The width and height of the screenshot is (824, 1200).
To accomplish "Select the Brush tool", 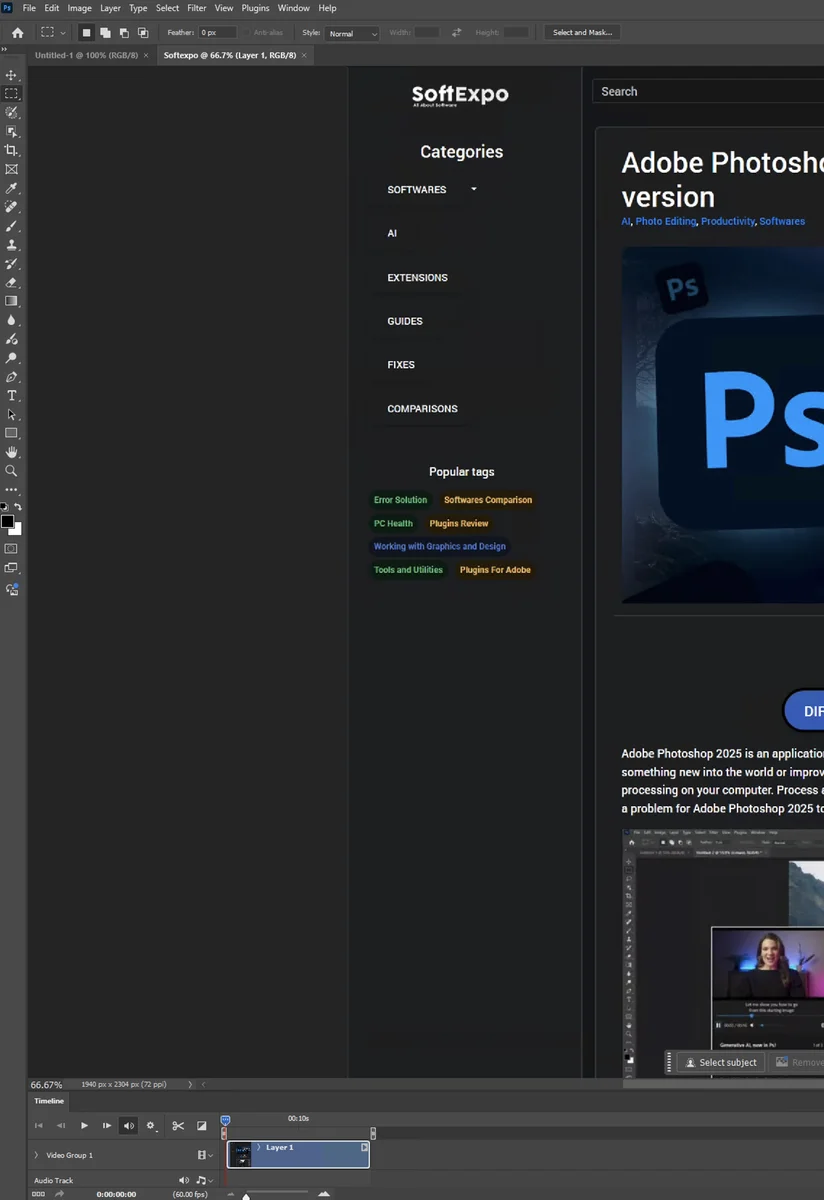I will coord(12,225).
